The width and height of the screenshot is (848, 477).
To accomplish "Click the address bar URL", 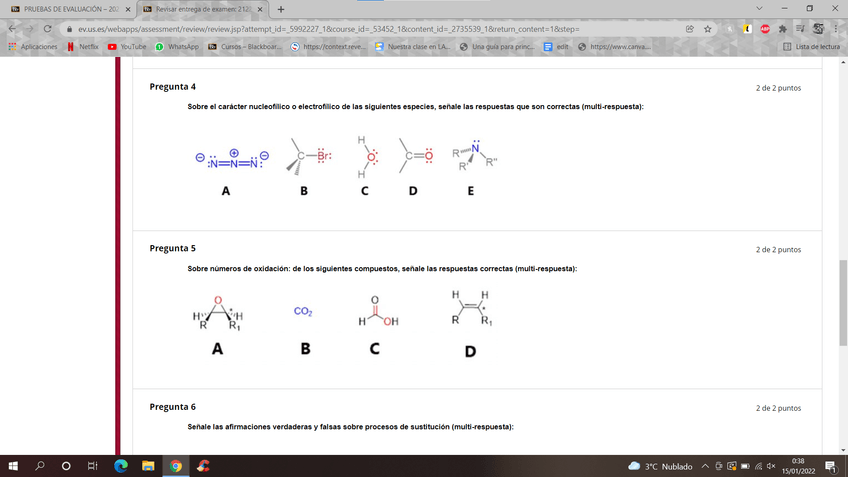I will point(329,29).
